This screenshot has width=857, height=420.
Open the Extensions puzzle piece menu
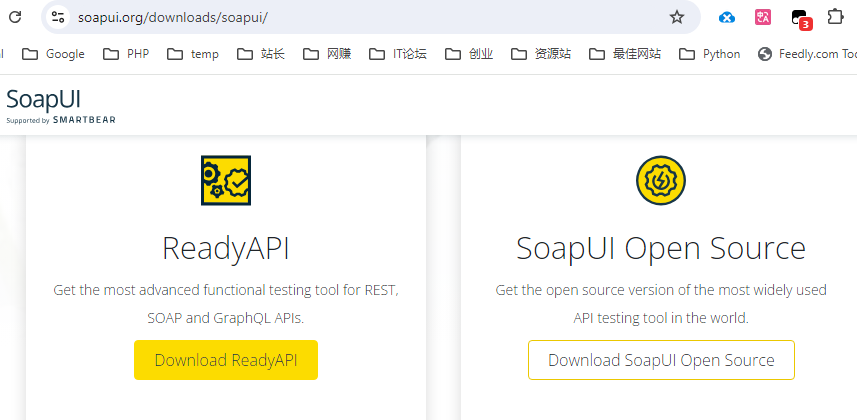[835, 17]
